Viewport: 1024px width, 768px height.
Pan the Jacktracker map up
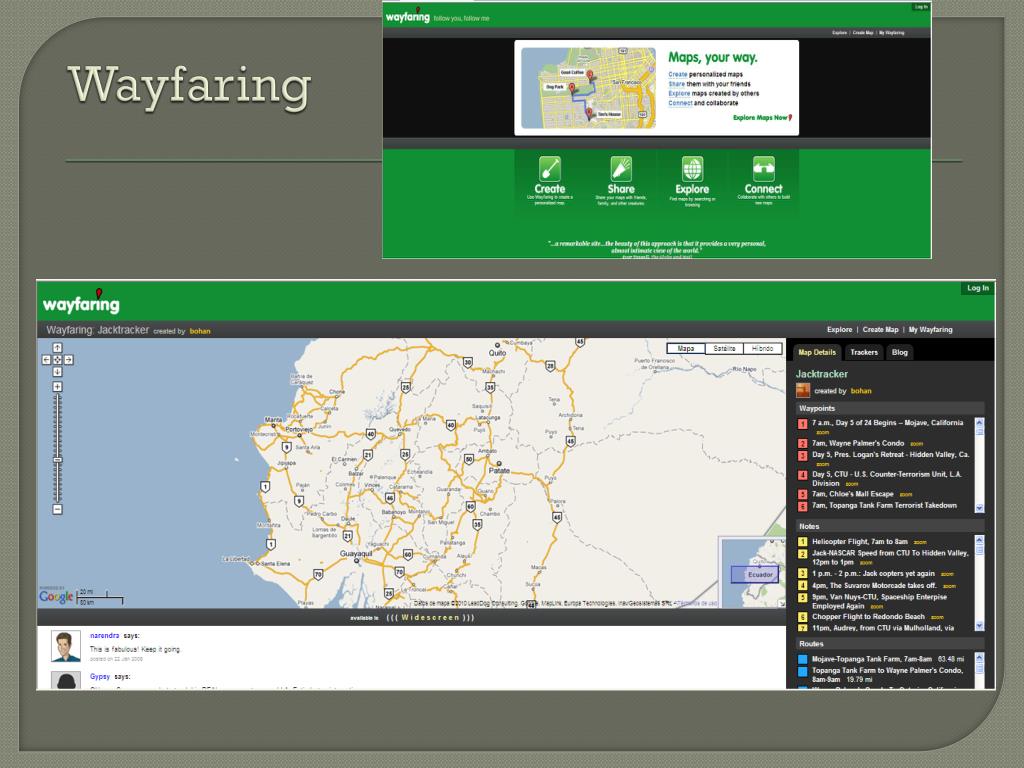coord(57,348)
